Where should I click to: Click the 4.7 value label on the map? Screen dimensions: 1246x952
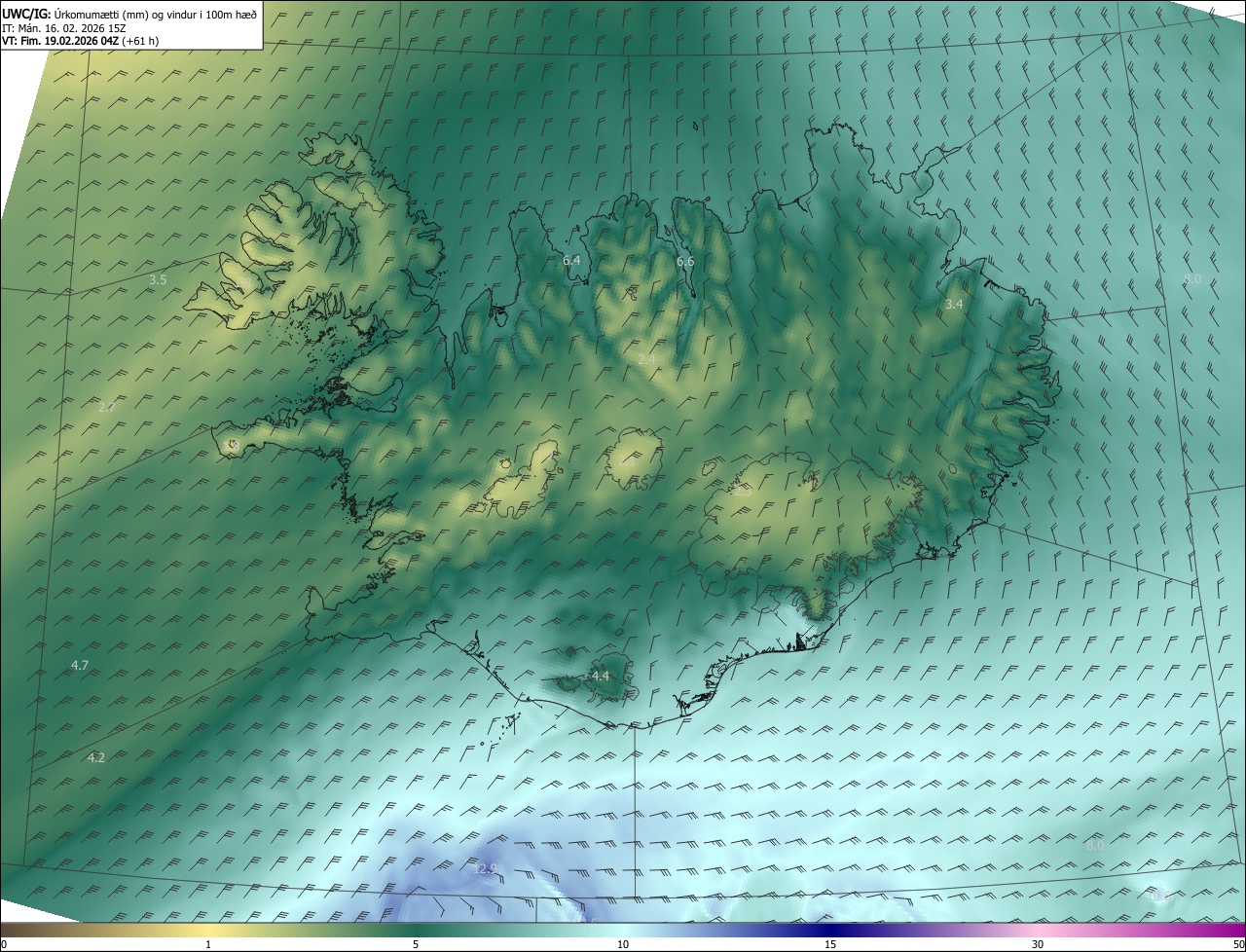point(80,666)
